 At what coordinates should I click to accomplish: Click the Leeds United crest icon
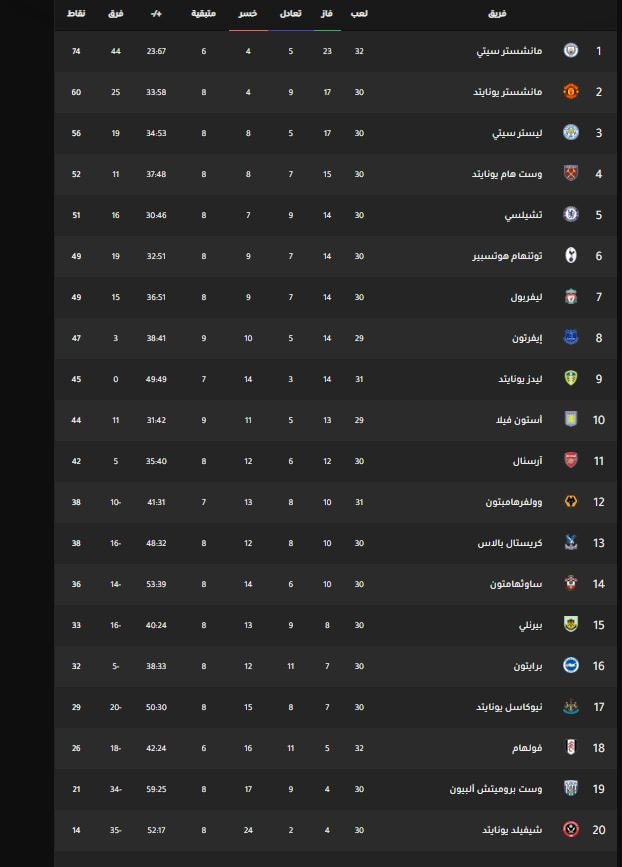571,379
